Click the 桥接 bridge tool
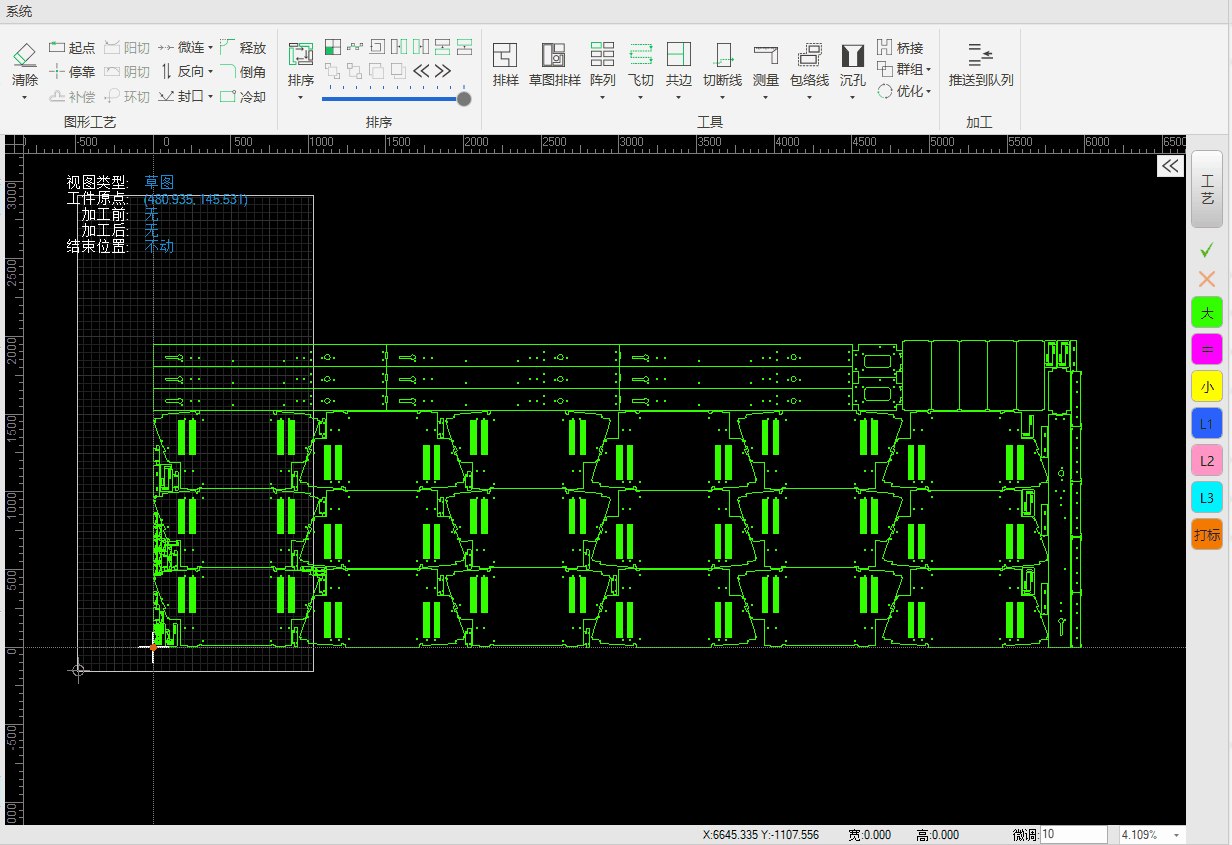The image size is (1232, 845). (x=900, y=47)
